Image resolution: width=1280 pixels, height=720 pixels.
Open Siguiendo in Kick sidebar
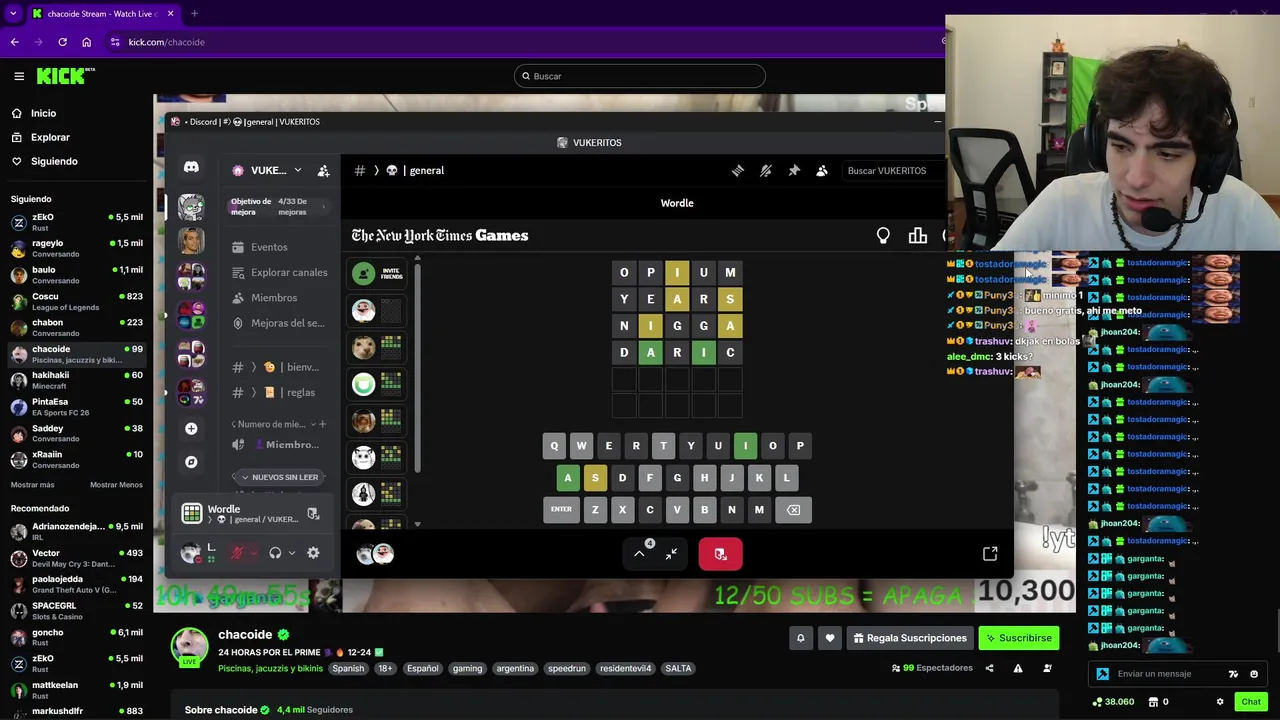point(54,161)
